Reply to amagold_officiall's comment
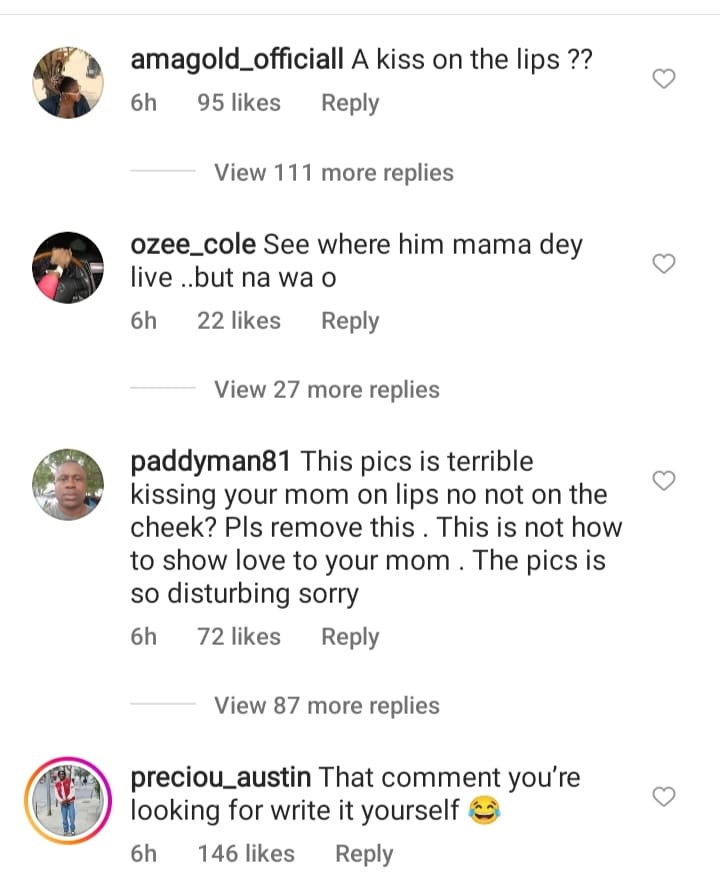This screenshot has width=720, height=891. pos(350,103)
